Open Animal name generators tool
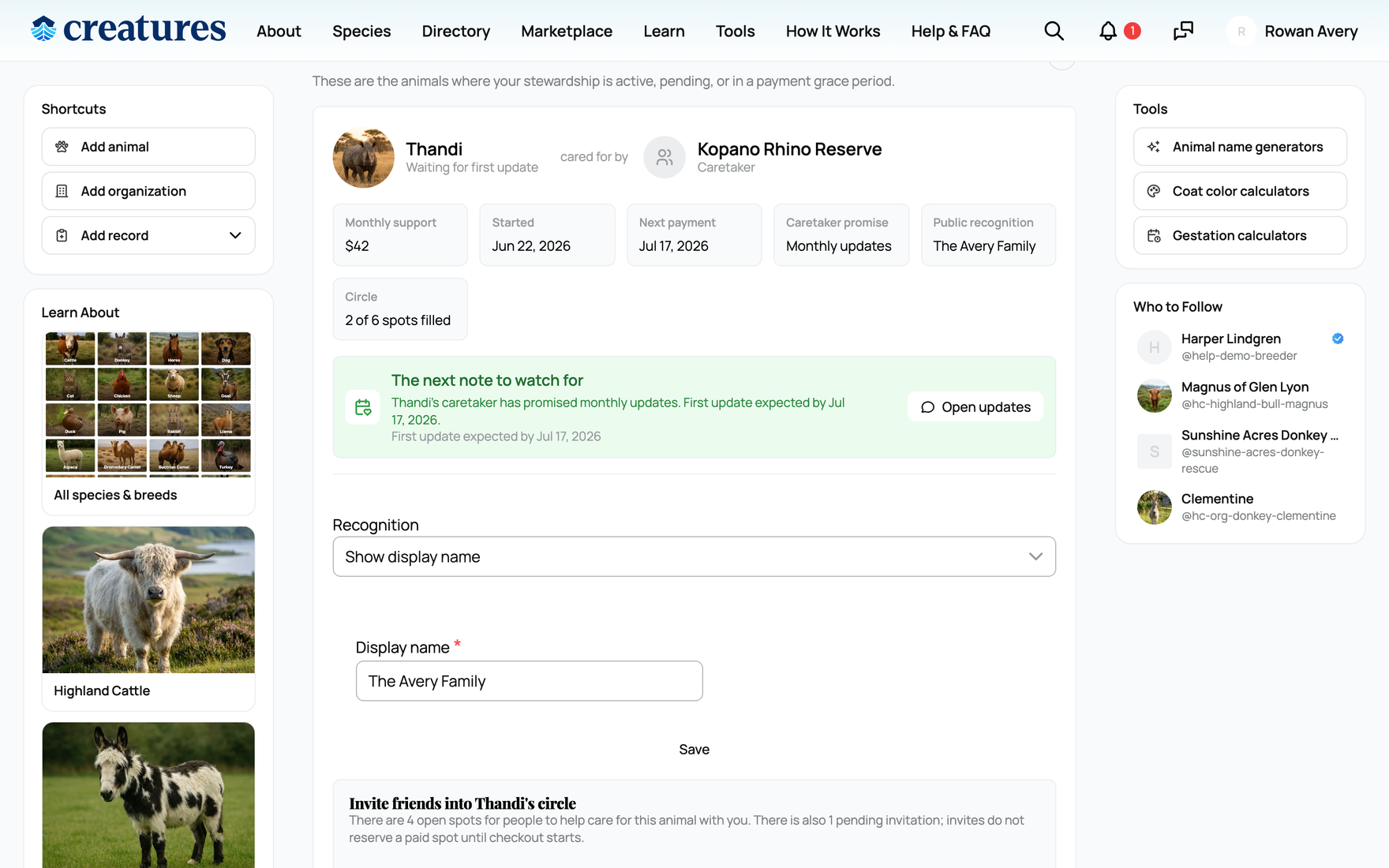Image resolution: width=1389 pixels, height=868 pixels. (x=1240, y=147)
